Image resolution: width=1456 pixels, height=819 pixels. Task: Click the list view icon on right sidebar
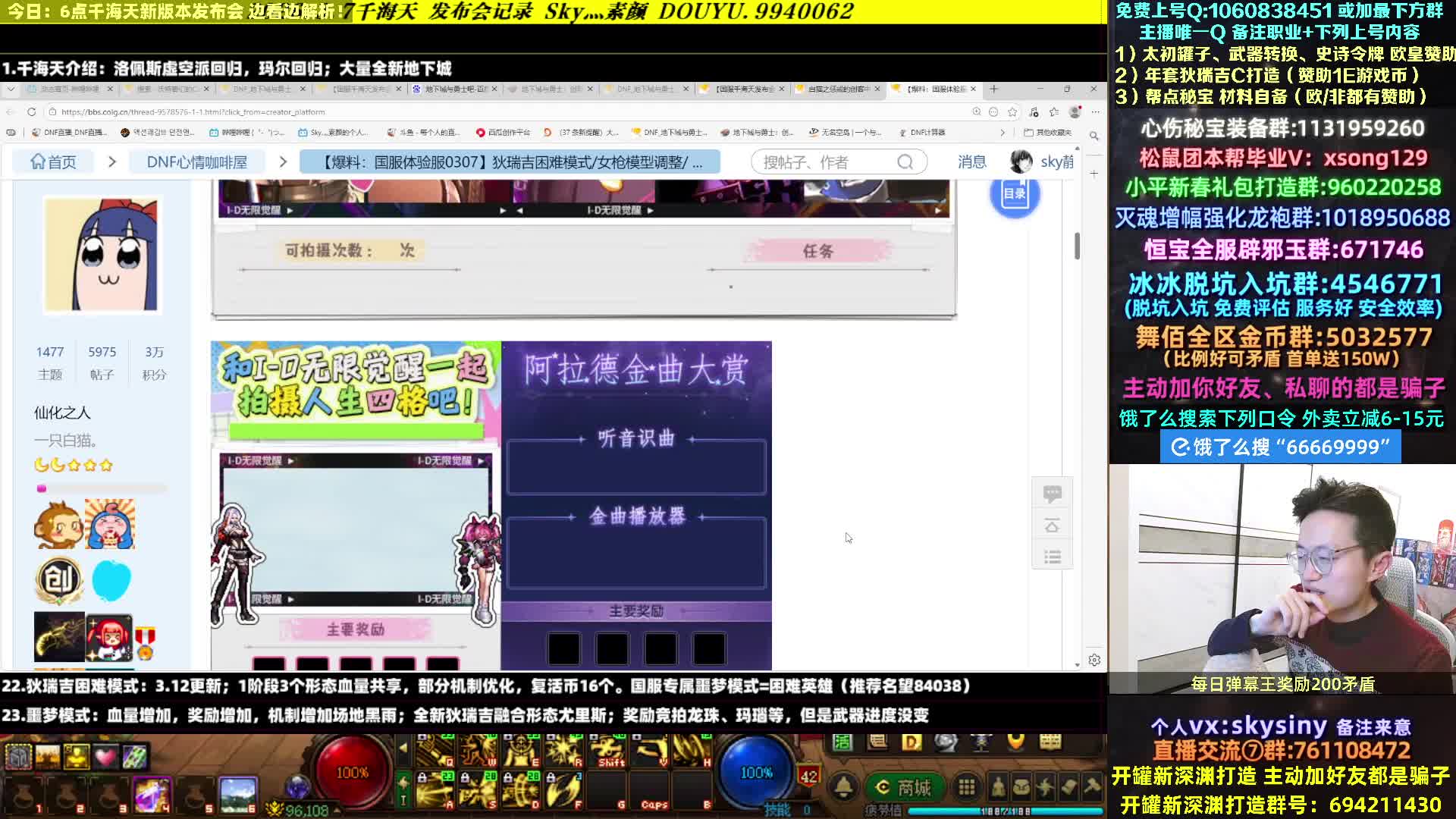[x=1052, y=557]
